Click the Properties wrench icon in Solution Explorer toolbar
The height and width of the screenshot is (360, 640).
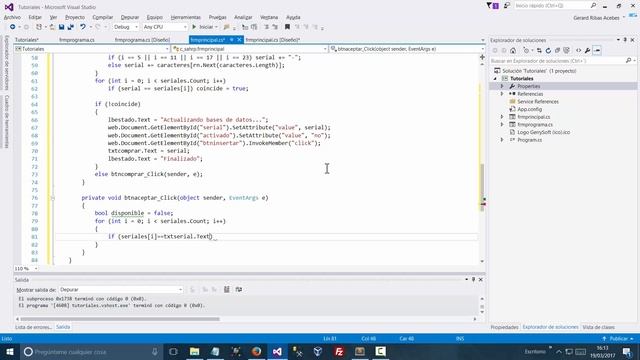587,50
